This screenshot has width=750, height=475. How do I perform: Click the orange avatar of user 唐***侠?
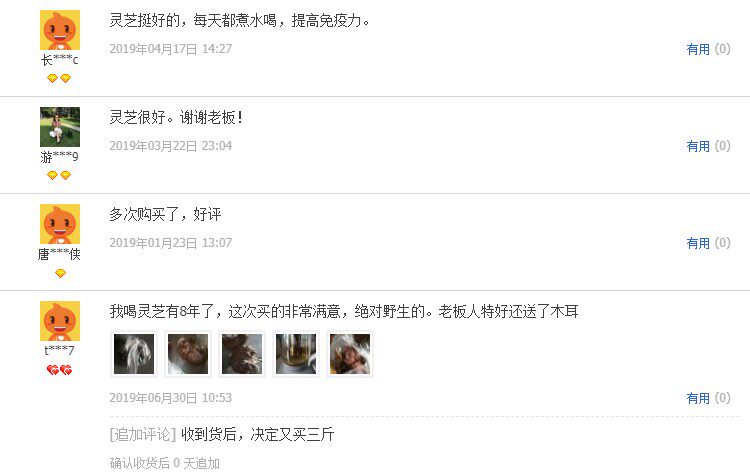click(x=60, y=224)
